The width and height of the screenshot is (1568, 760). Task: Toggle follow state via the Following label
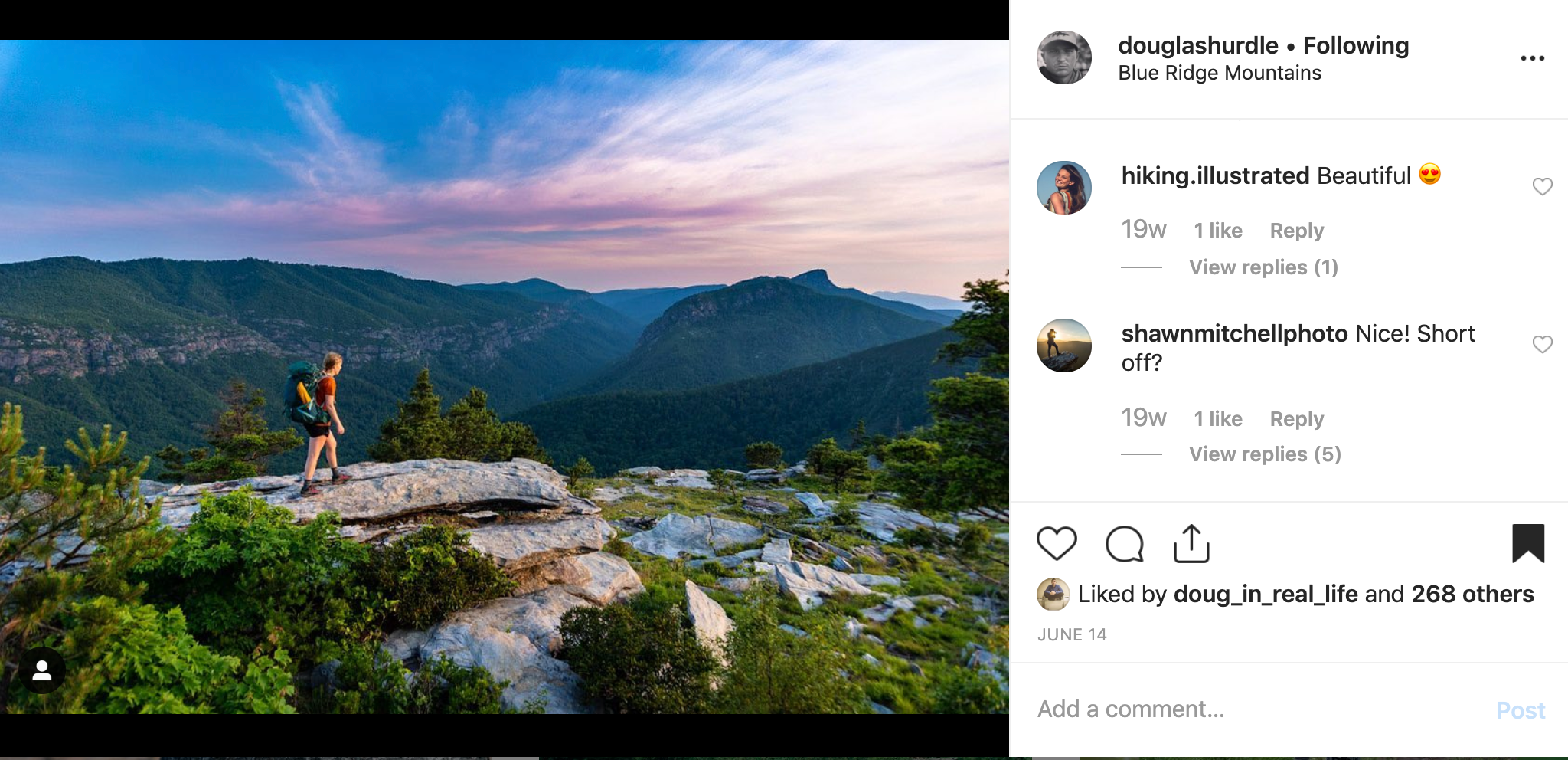(1355, 45)
